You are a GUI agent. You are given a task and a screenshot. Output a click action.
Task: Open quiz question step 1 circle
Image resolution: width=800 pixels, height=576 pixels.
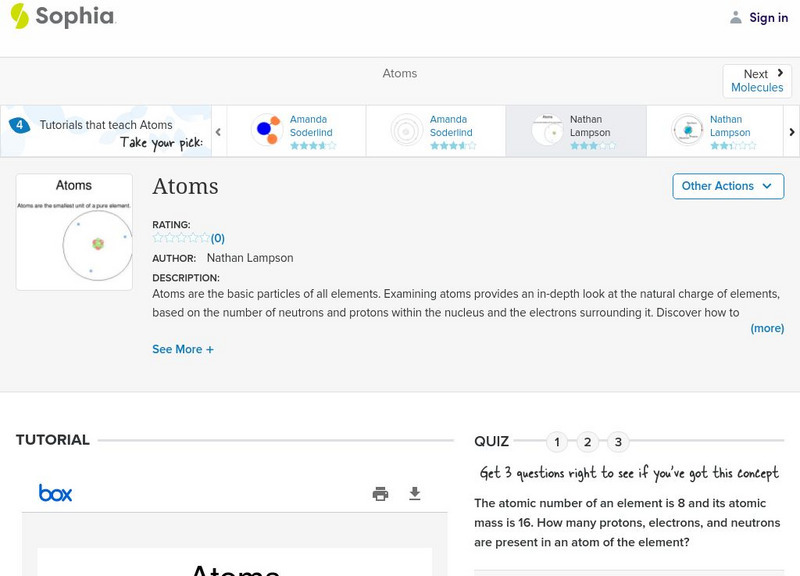557,441
